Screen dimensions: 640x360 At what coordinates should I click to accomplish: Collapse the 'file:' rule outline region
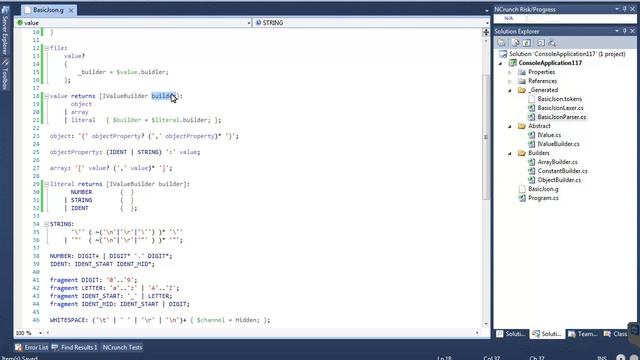pos(46,48)
